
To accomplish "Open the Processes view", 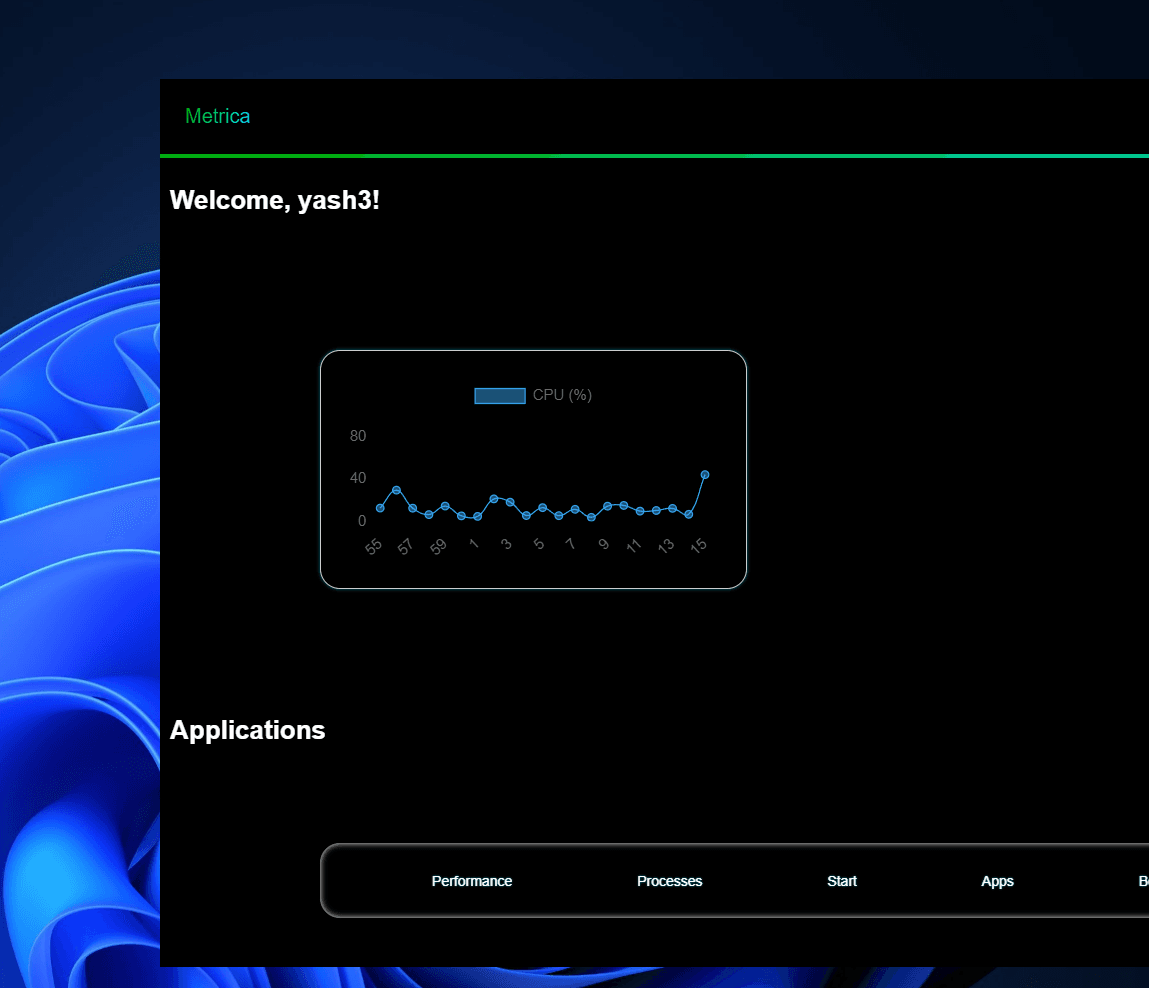I will click(x=669, y=881).
